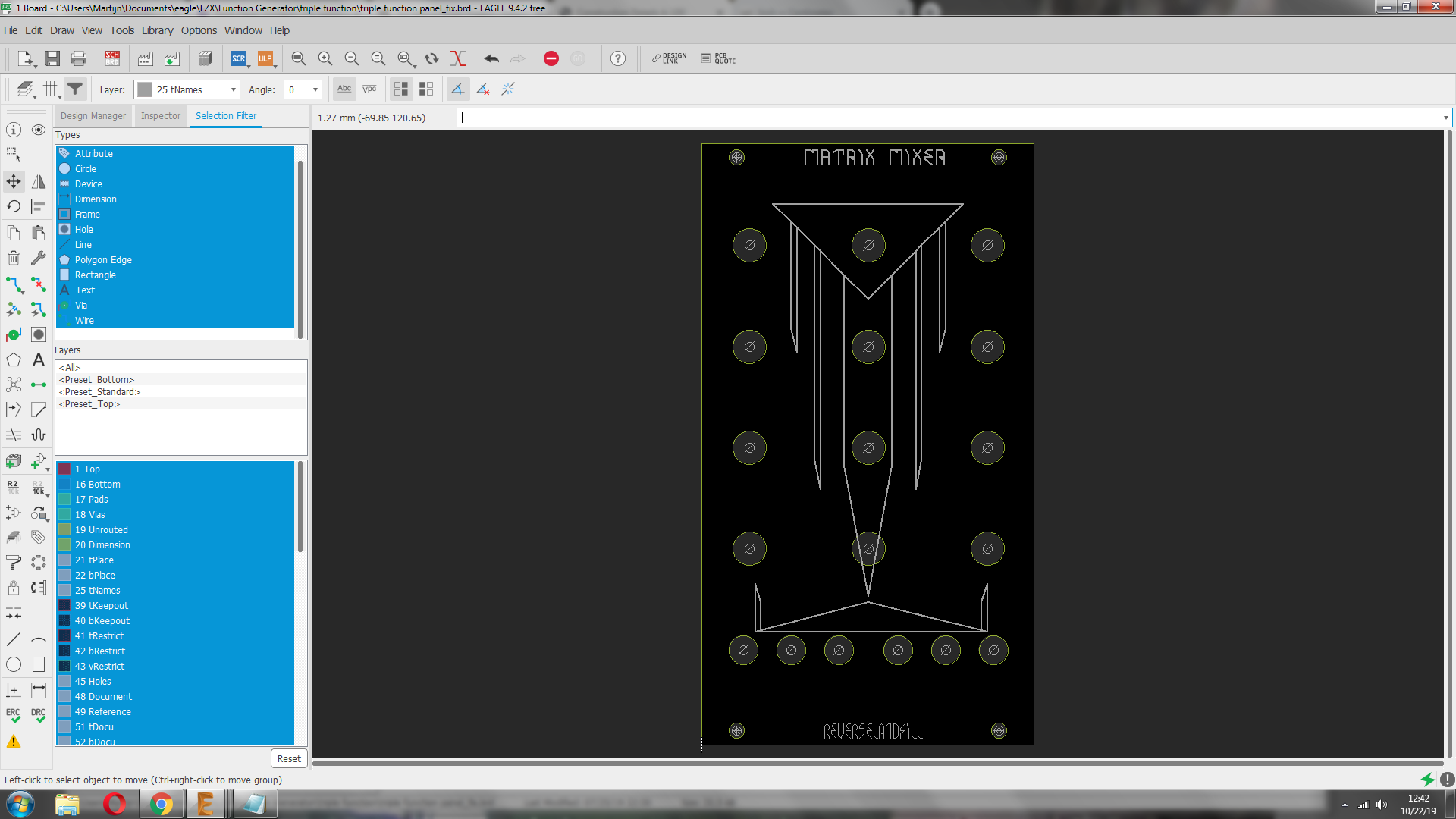
Task: Click Undo arrow icon
Action: 491,58
